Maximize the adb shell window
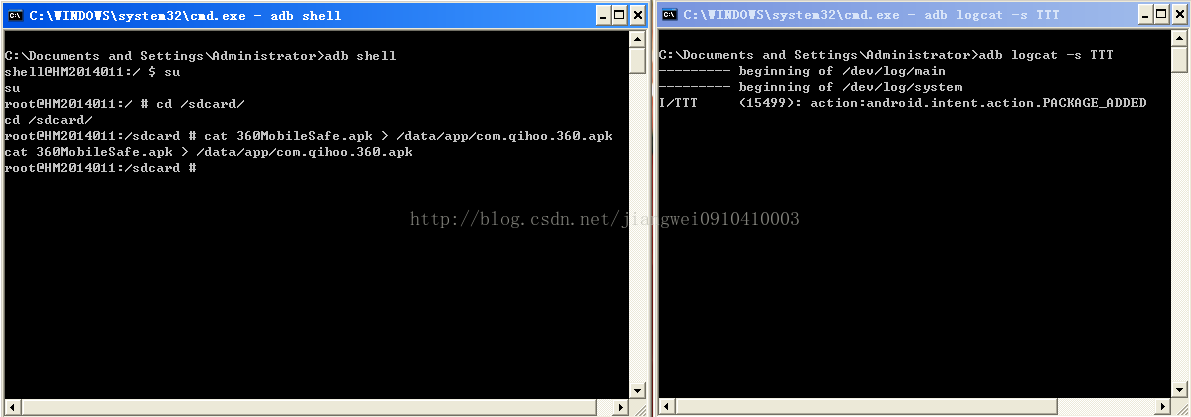This screenshot has width=1191, height=417. (619, 15)
